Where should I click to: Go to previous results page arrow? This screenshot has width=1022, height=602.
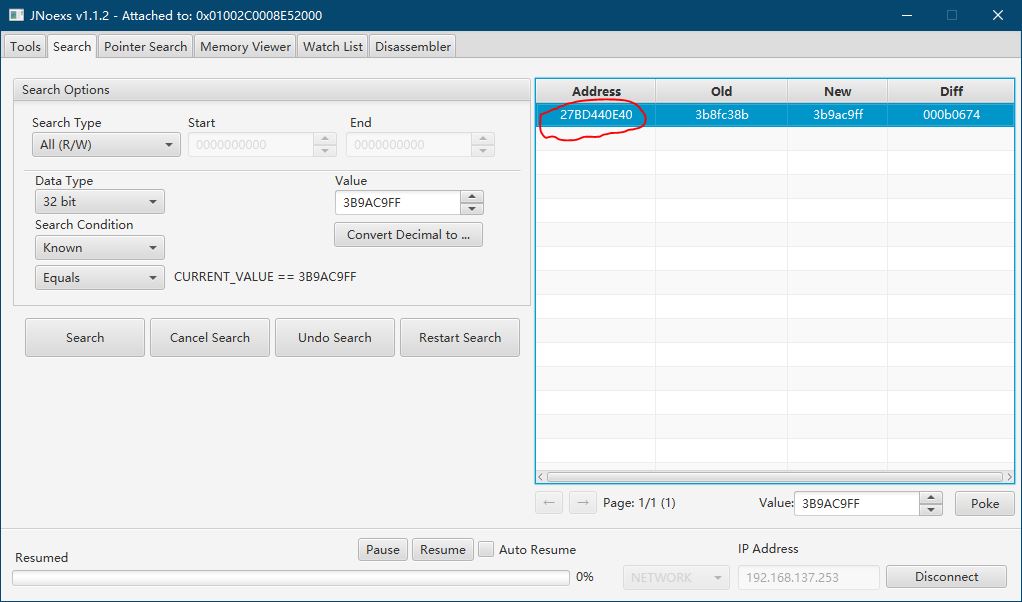click(x=549, y=503)
